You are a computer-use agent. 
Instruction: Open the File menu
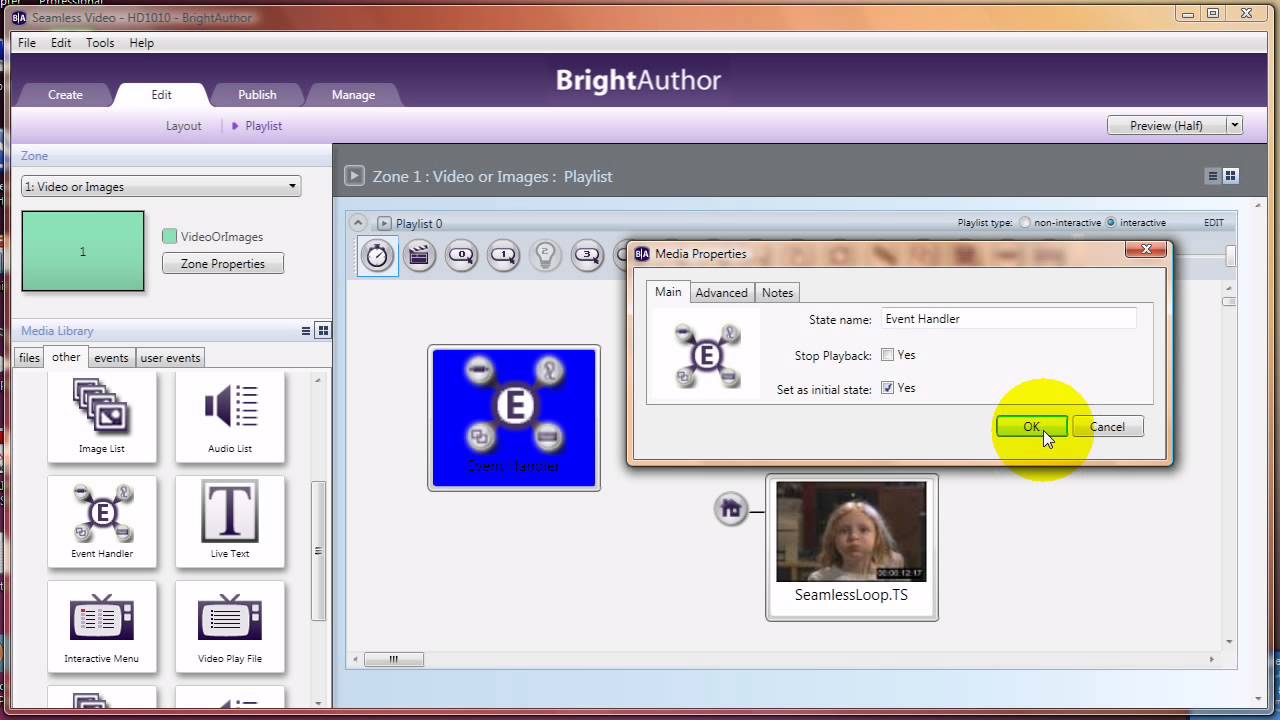[x=27, y=43]
